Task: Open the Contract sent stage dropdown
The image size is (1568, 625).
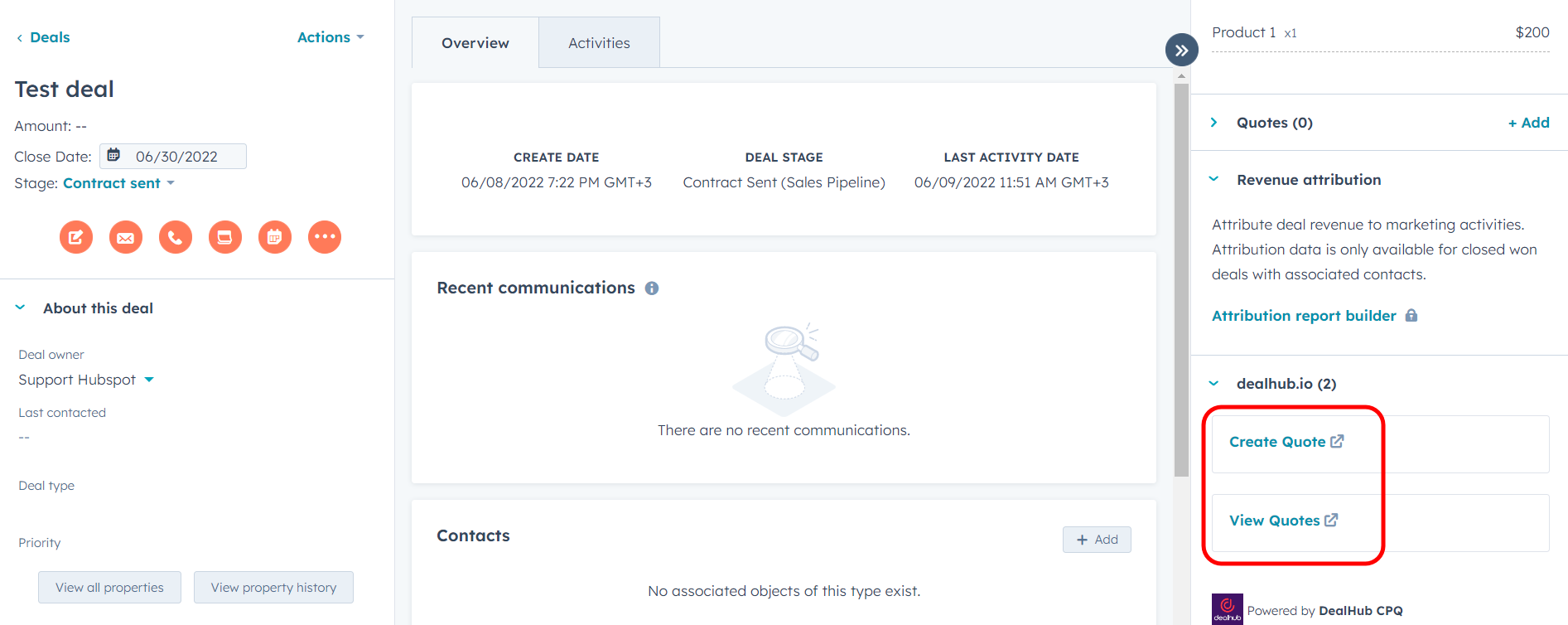Action: 118,183
